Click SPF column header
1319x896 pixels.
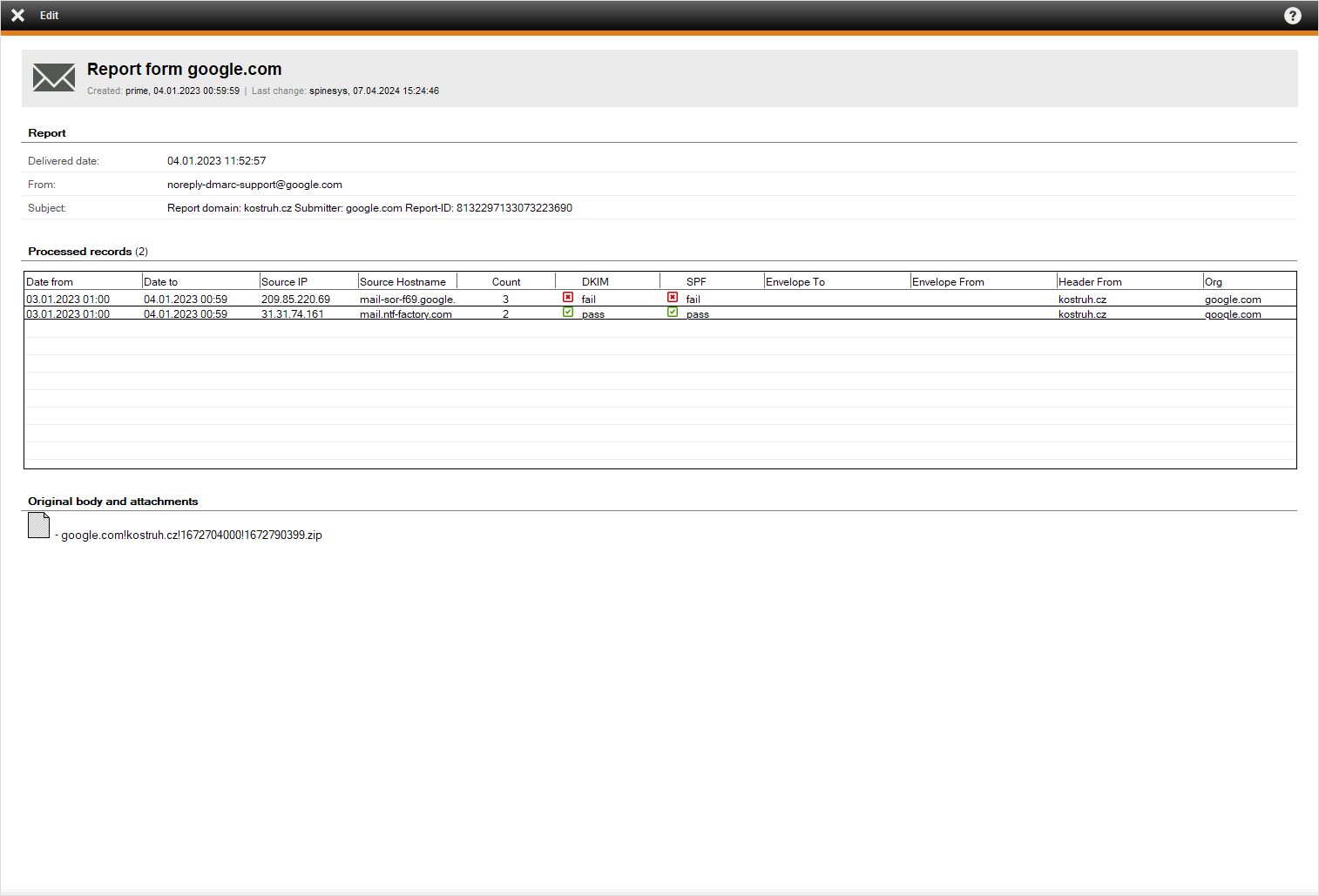tap(712, 281)
